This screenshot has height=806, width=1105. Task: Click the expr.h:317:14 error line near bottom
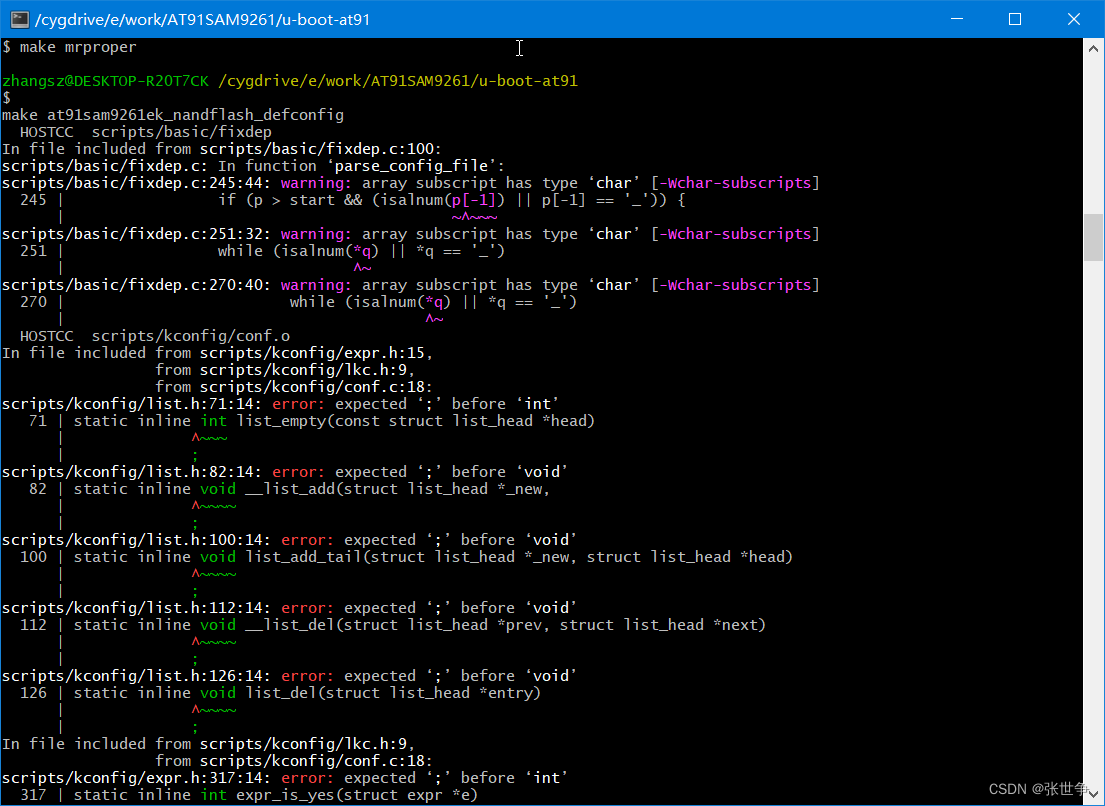click(x=280, y=777)
